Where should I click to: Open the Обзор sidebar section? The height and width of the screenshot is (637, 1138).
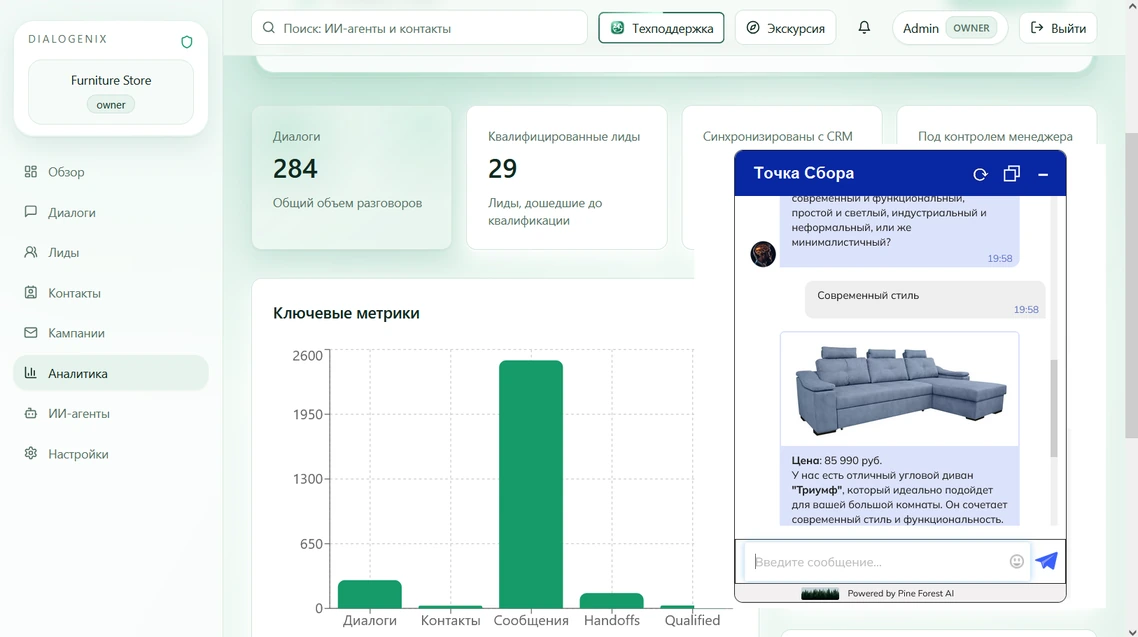tap(110, 172)
